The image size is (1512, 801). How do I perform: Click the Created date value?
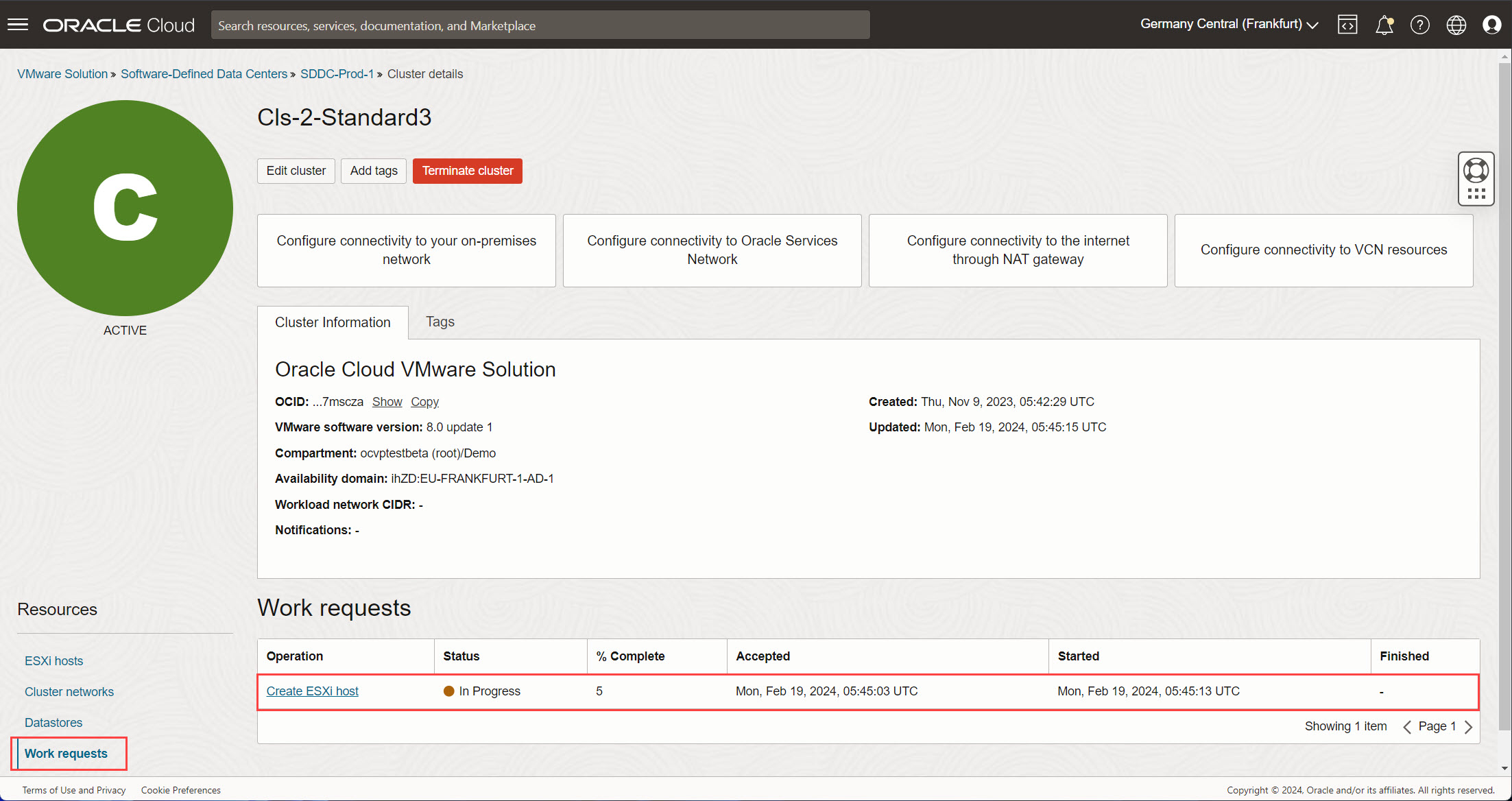1007,402
